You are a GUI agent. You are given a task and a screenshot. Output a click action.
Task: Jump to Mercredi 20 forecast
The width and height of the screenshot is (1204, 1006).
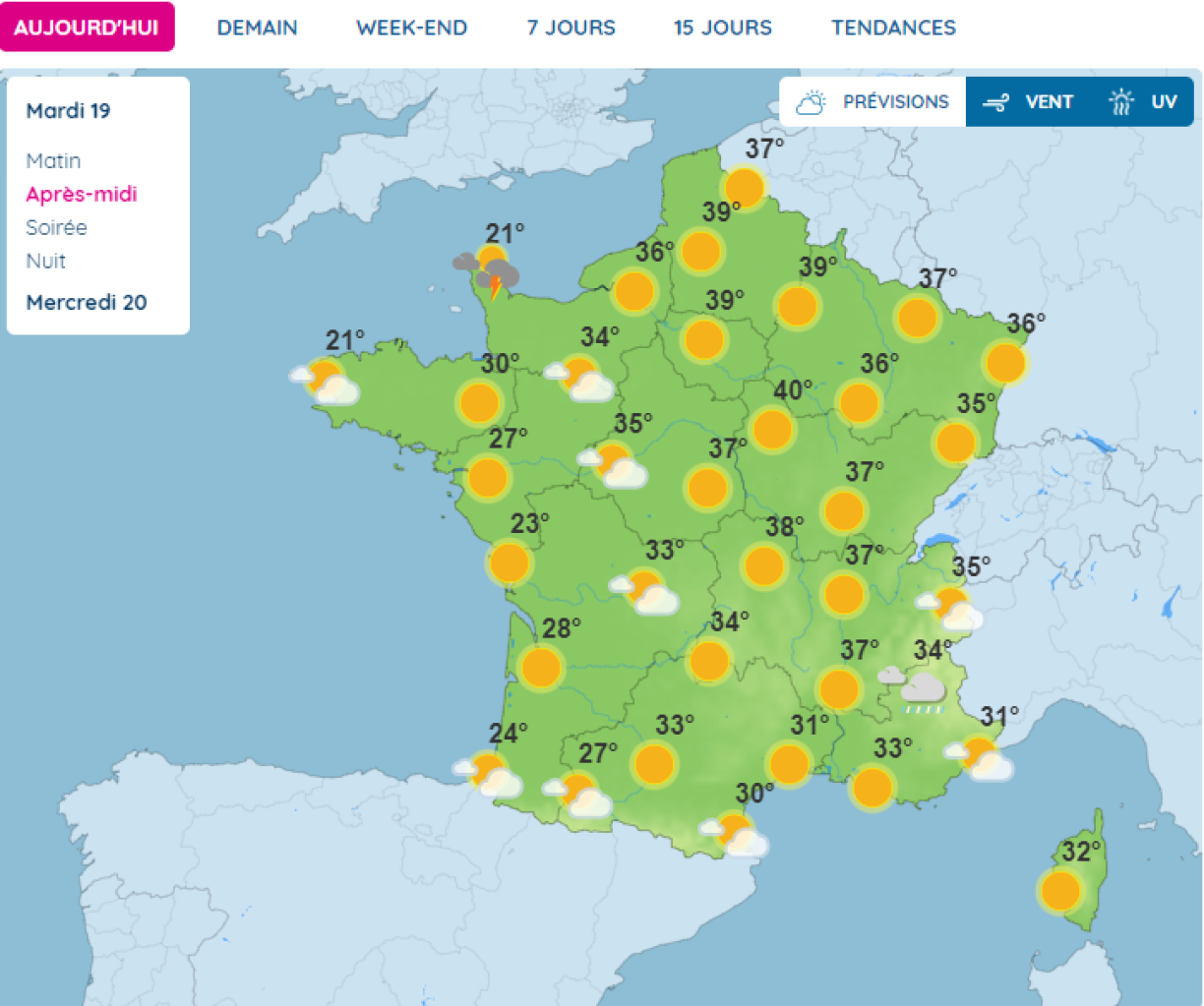(x=87, y=303)
